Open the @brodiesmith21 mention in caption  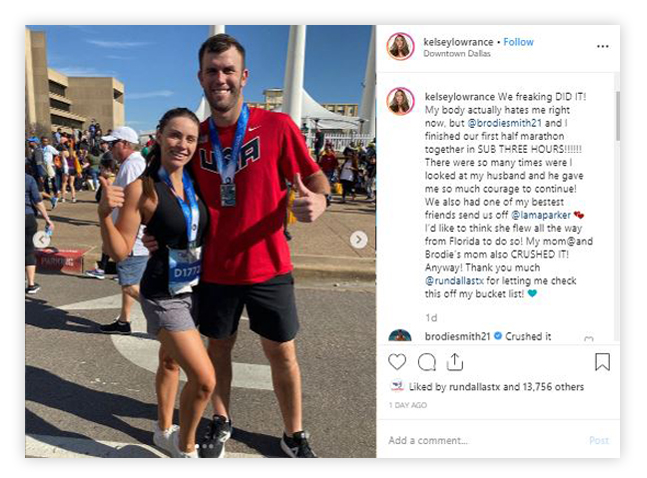[x=504, y=123]
